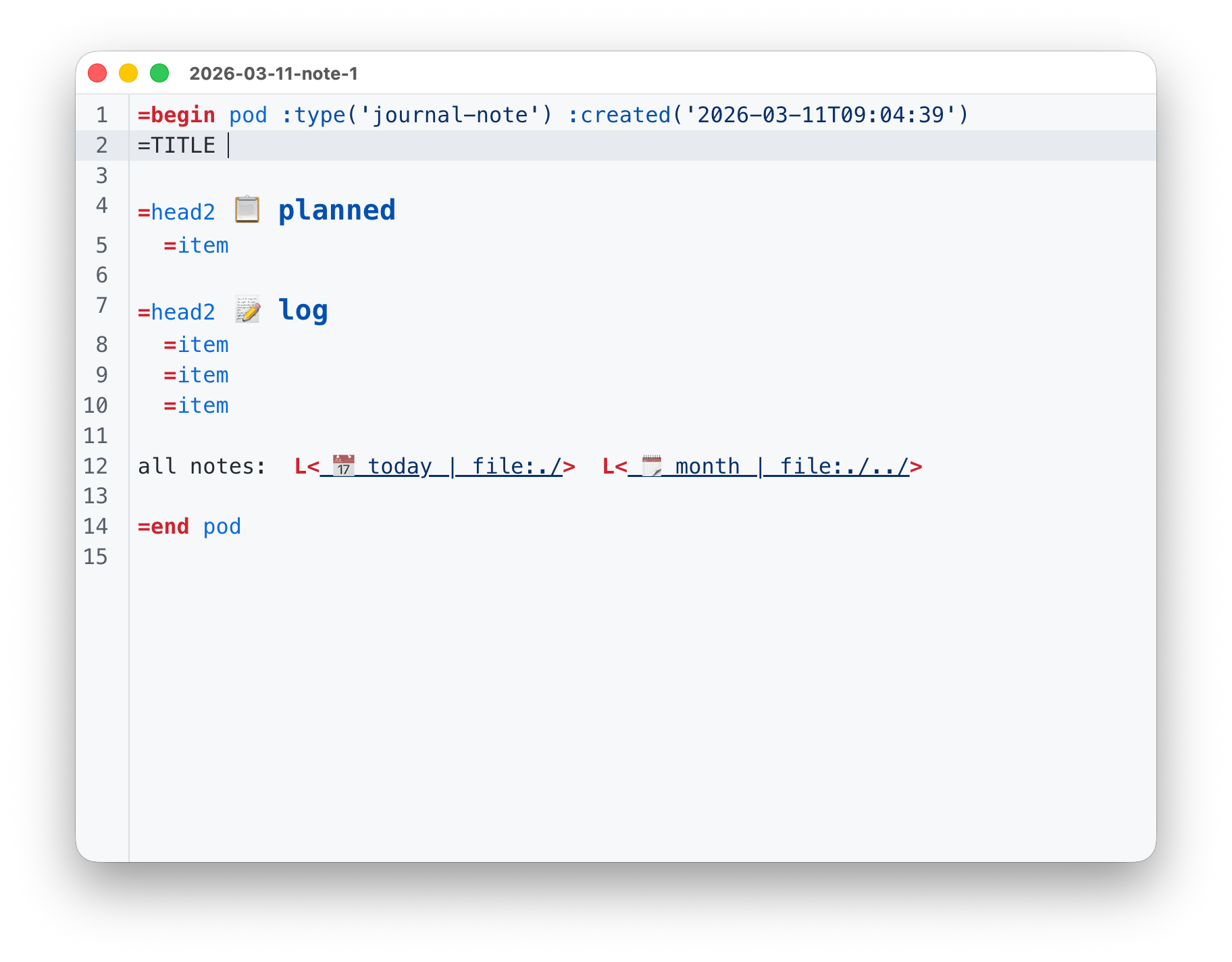
Task: Click the memo pencil emoji beside log
Action: coord(247,310)
